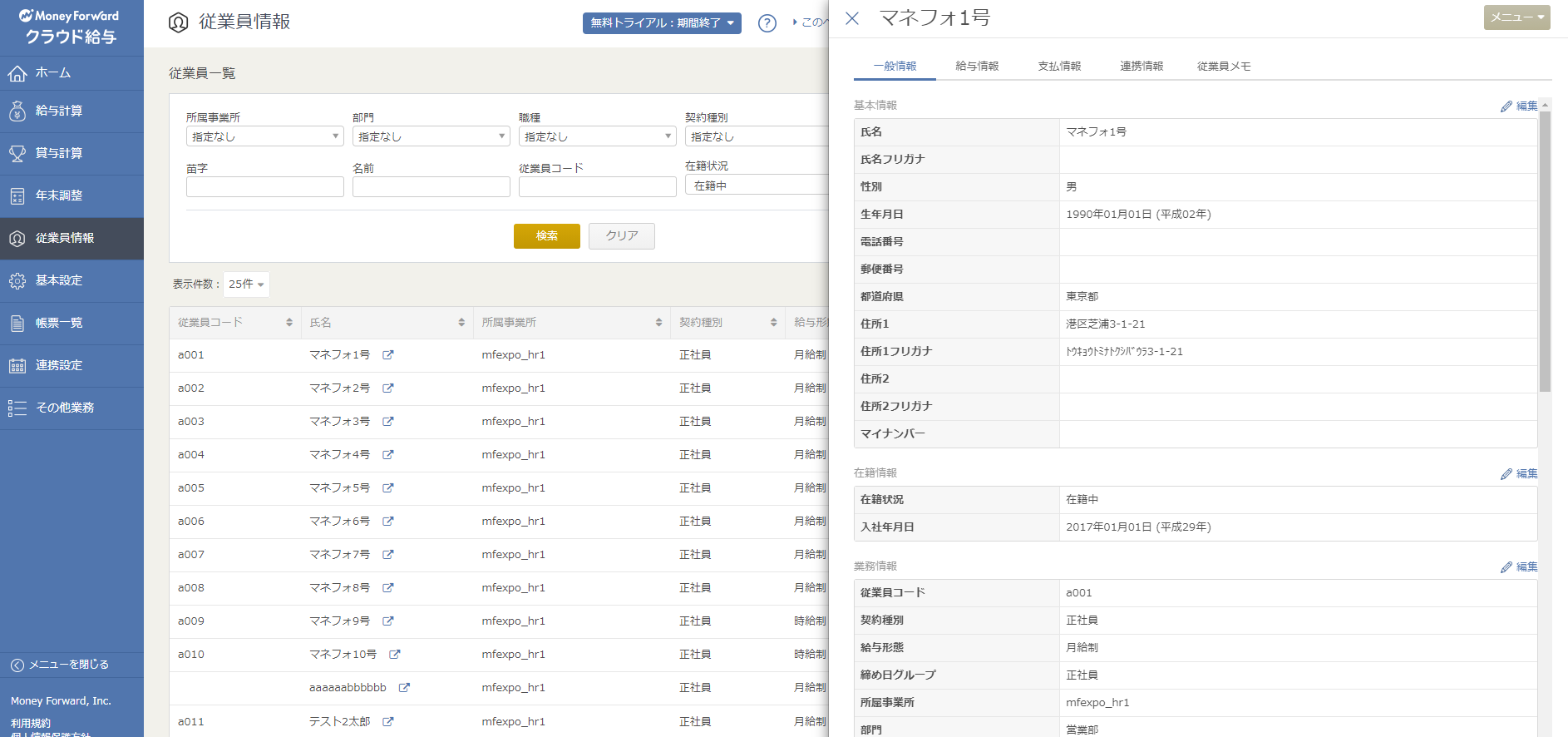Change 表示件数 25件 dropdown

pos(246,284)
